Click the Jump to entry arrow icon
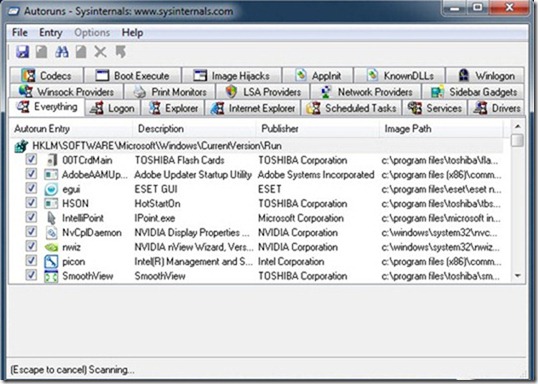The height and width of the screenshot is (384, 538). coord(120,52)
